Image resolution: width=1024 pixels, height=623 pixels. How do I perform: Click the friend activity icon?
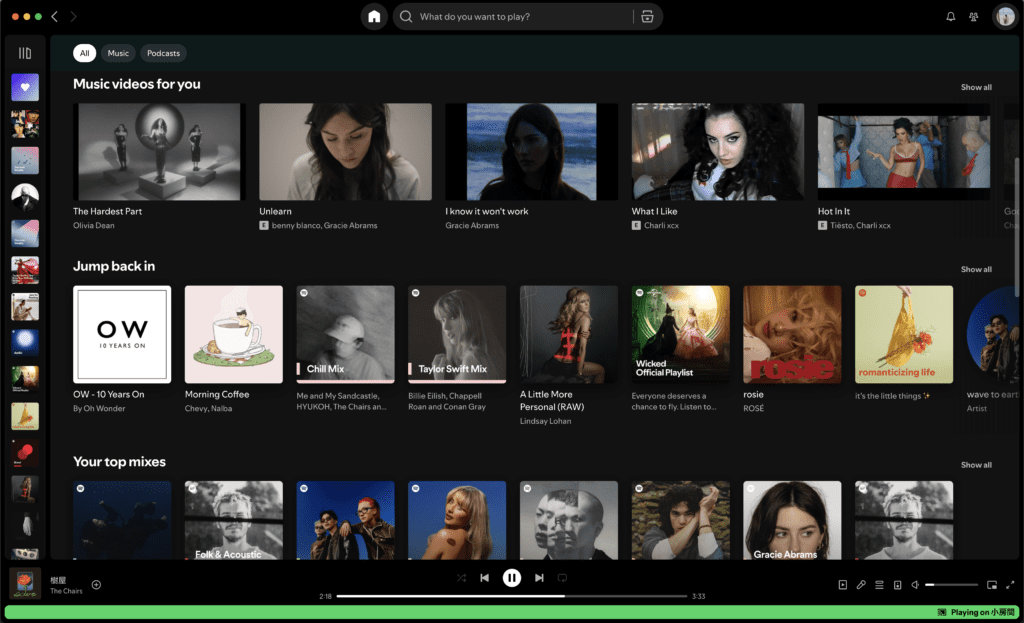972,16
